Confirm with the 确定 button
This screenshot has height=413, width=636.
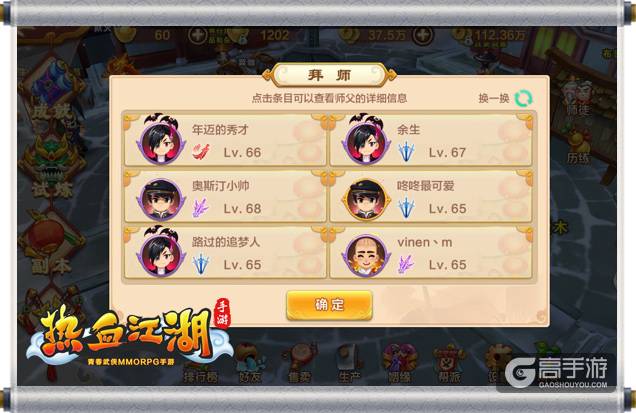(329, 305)
